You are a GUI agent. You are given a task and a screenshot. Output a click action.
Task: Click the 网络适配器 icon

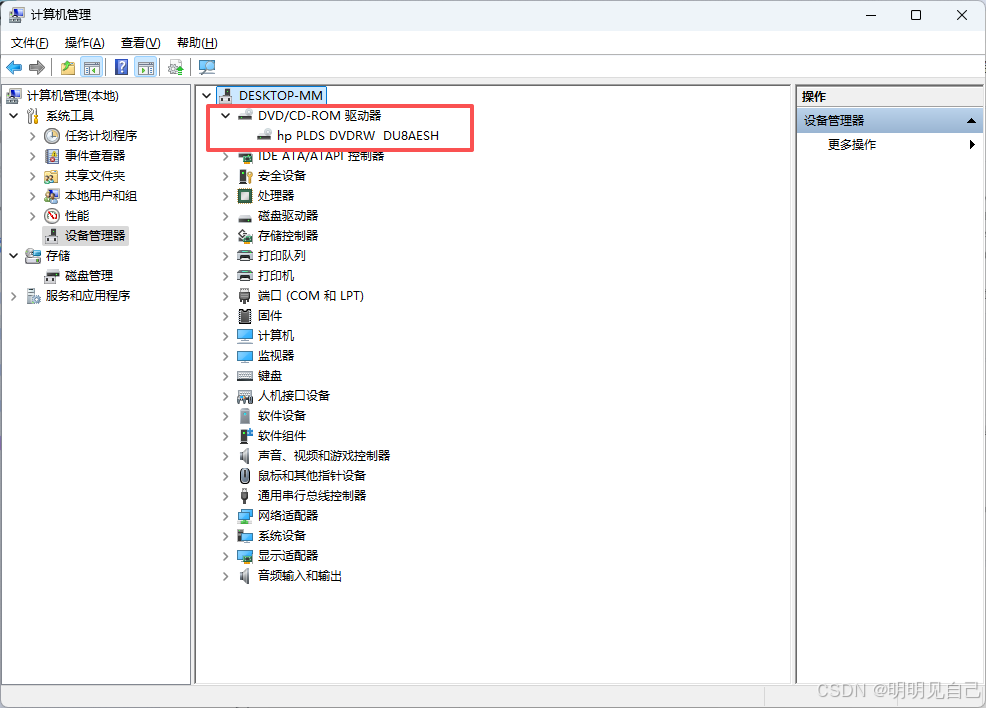[245, 516]
